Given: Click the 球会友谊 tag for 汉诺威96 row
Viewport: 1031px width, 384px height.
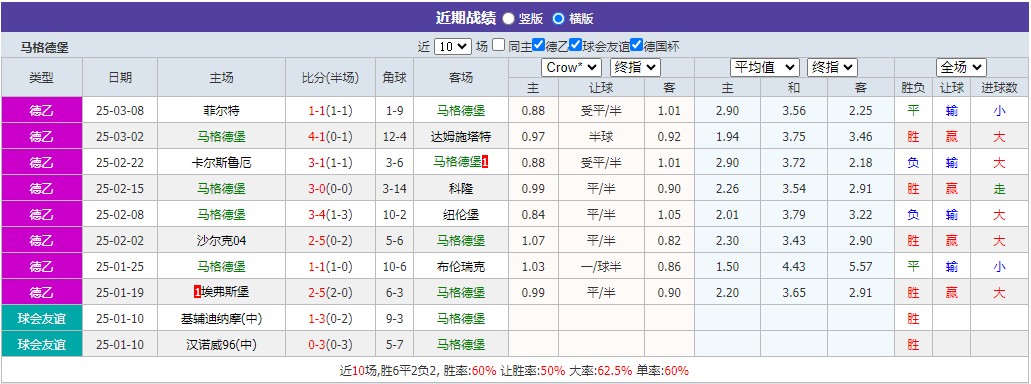Looking at the screenshot, I should point(41,344).
